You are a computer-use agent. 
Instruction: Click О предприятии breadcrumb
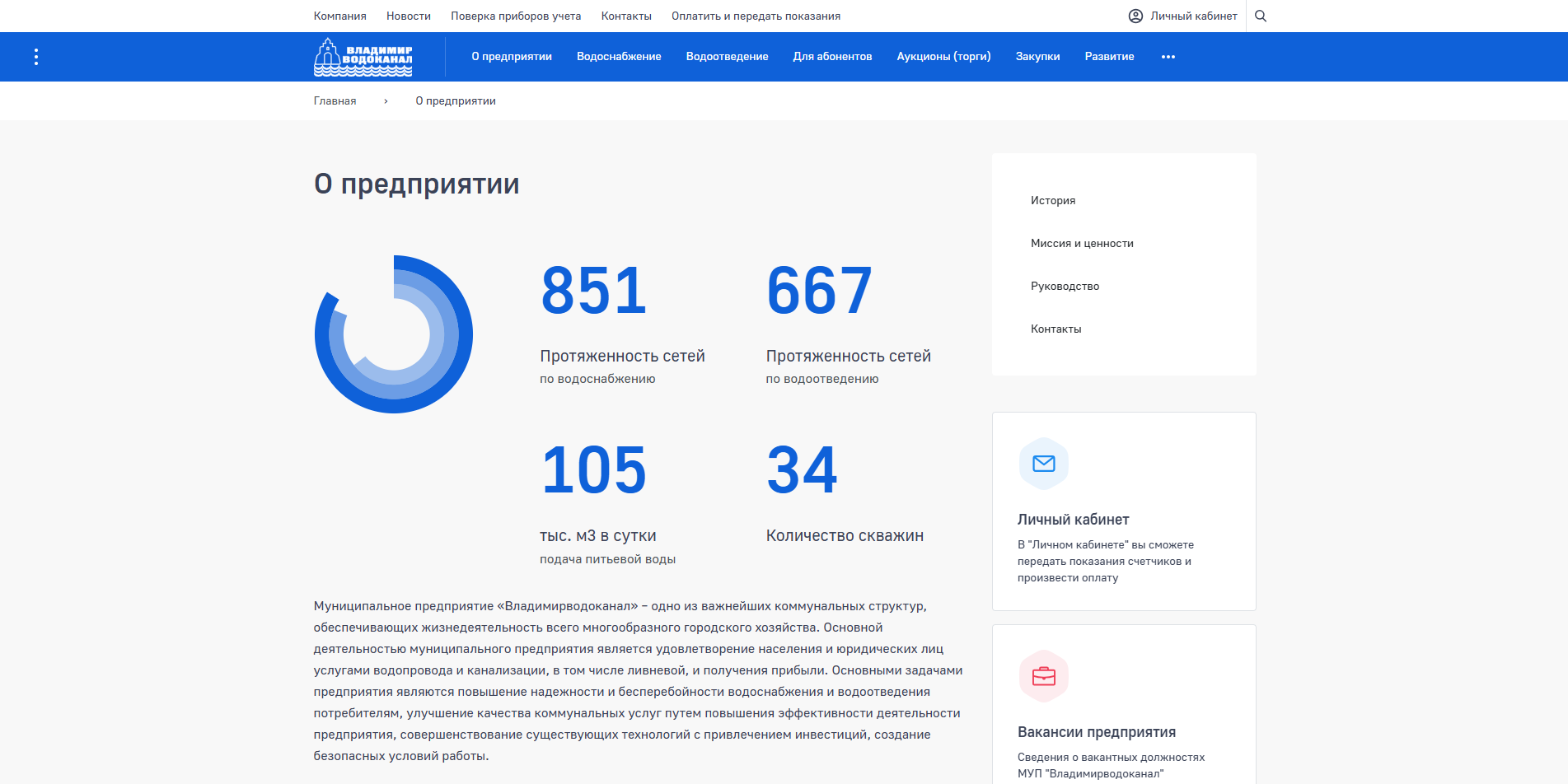[x=456, y=101]
